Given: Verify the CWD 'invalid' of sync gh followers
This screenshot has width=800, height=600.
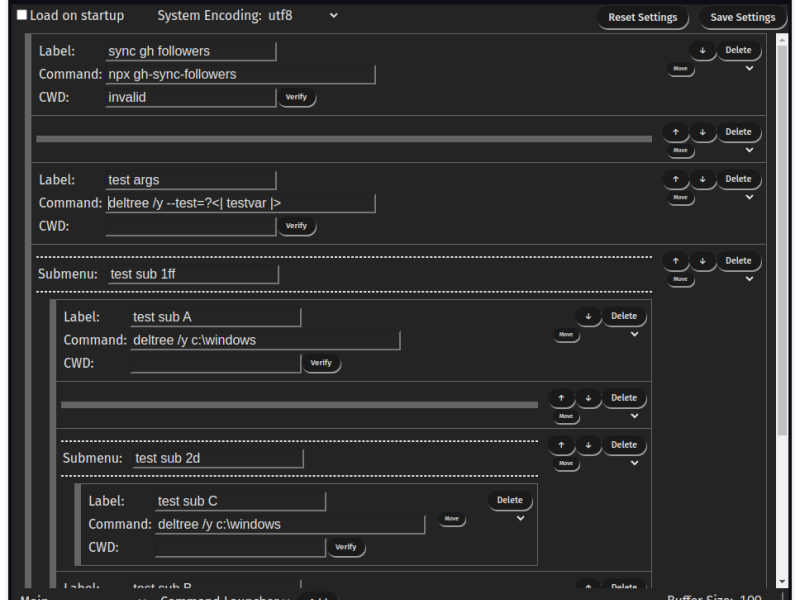Looking at the screenshot, I should point(296,97).
